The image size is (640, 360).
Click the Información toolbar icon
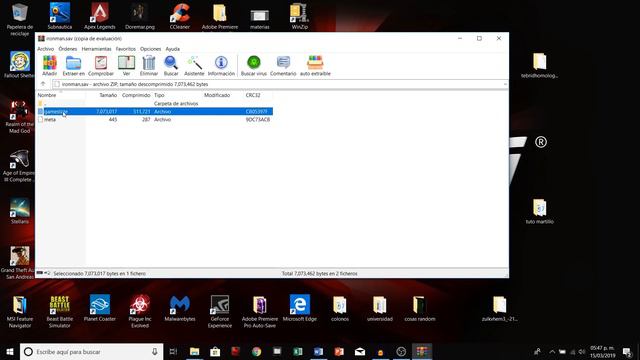(x=221, y=65)
